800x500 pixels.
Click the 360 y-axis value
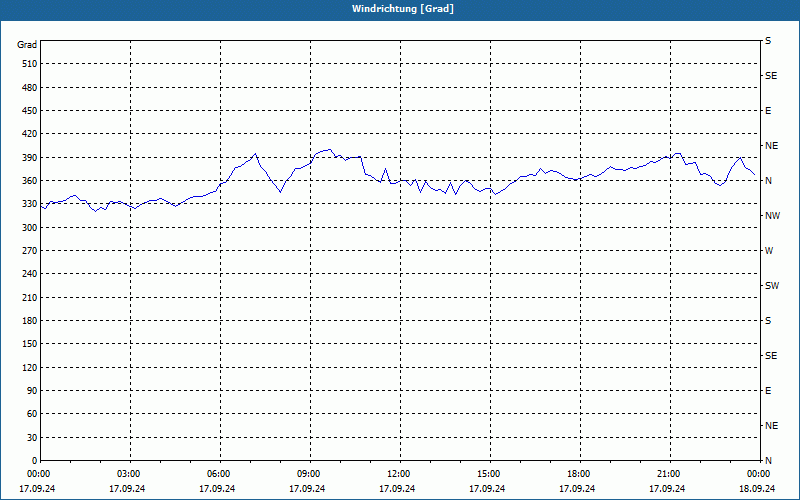pos(30,181)
